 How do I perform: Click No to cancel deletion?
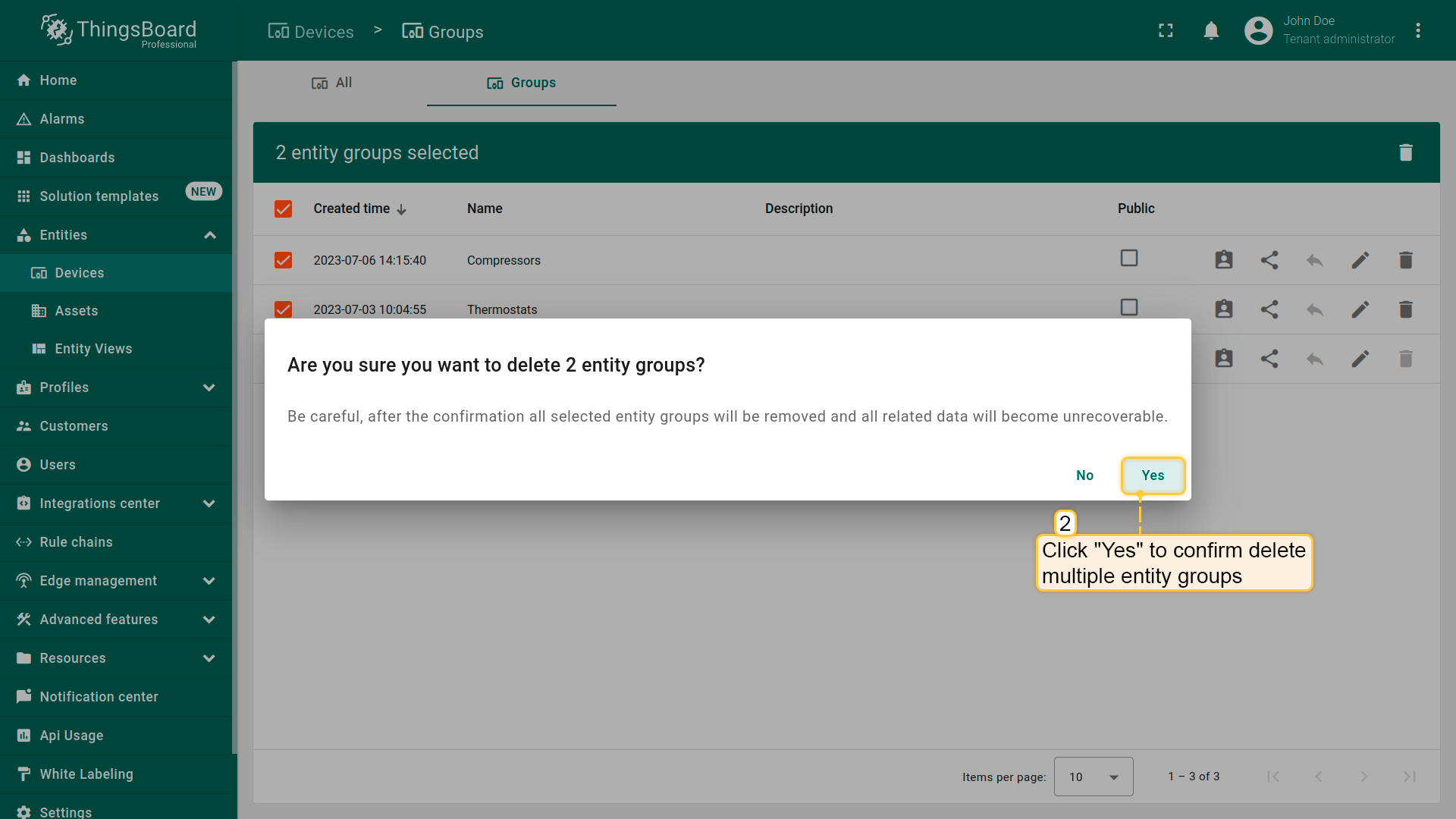tap(1084, 475)
